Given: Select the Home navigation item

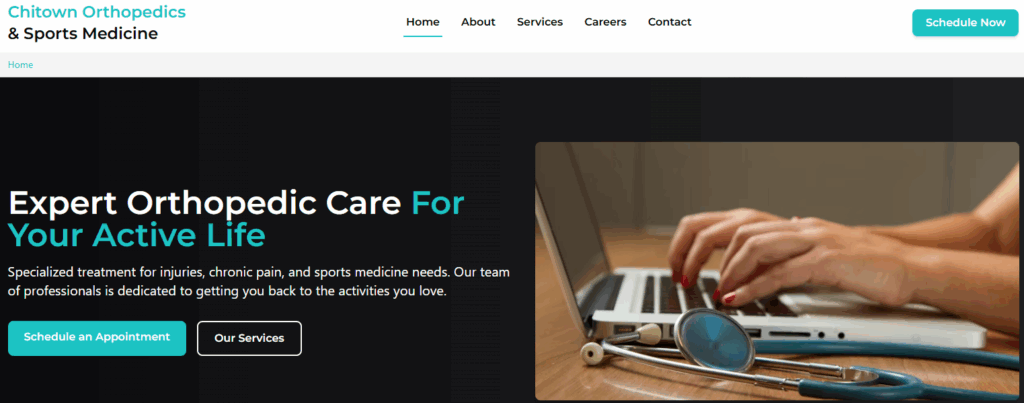Looking at the screenshot, I should (x=423, y=22).
